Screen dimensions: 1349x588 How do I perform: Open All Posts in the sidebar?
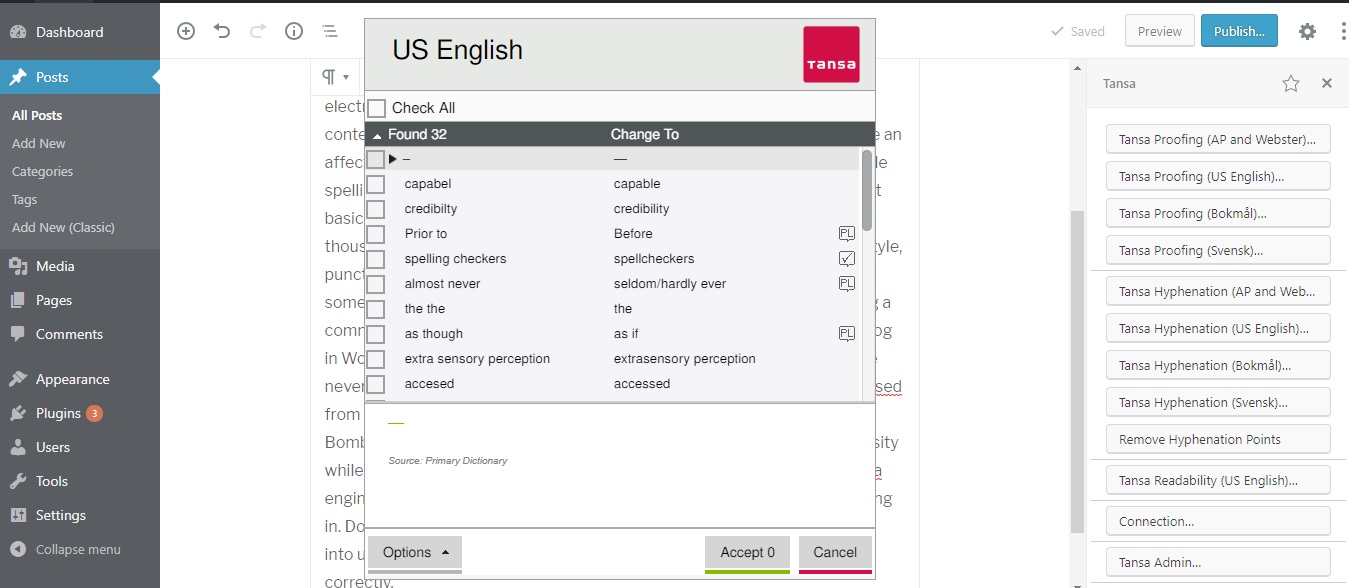[x=37, y=115]
